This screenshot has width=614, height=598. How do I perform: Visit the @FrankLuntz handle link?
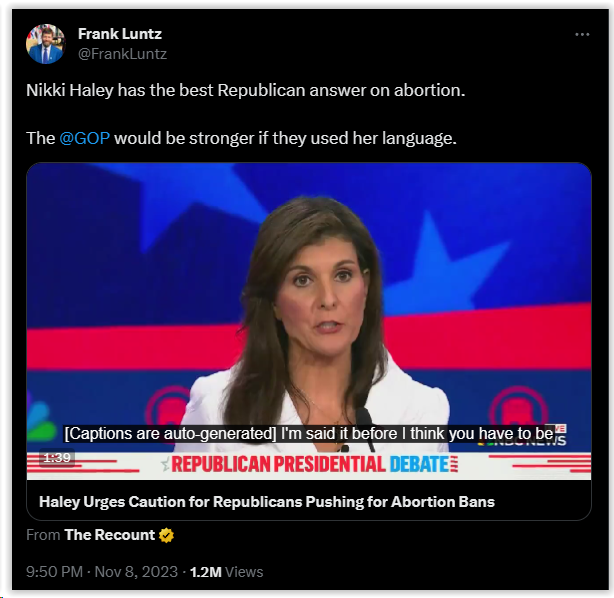pyautogui.click(x=122, y=54)
